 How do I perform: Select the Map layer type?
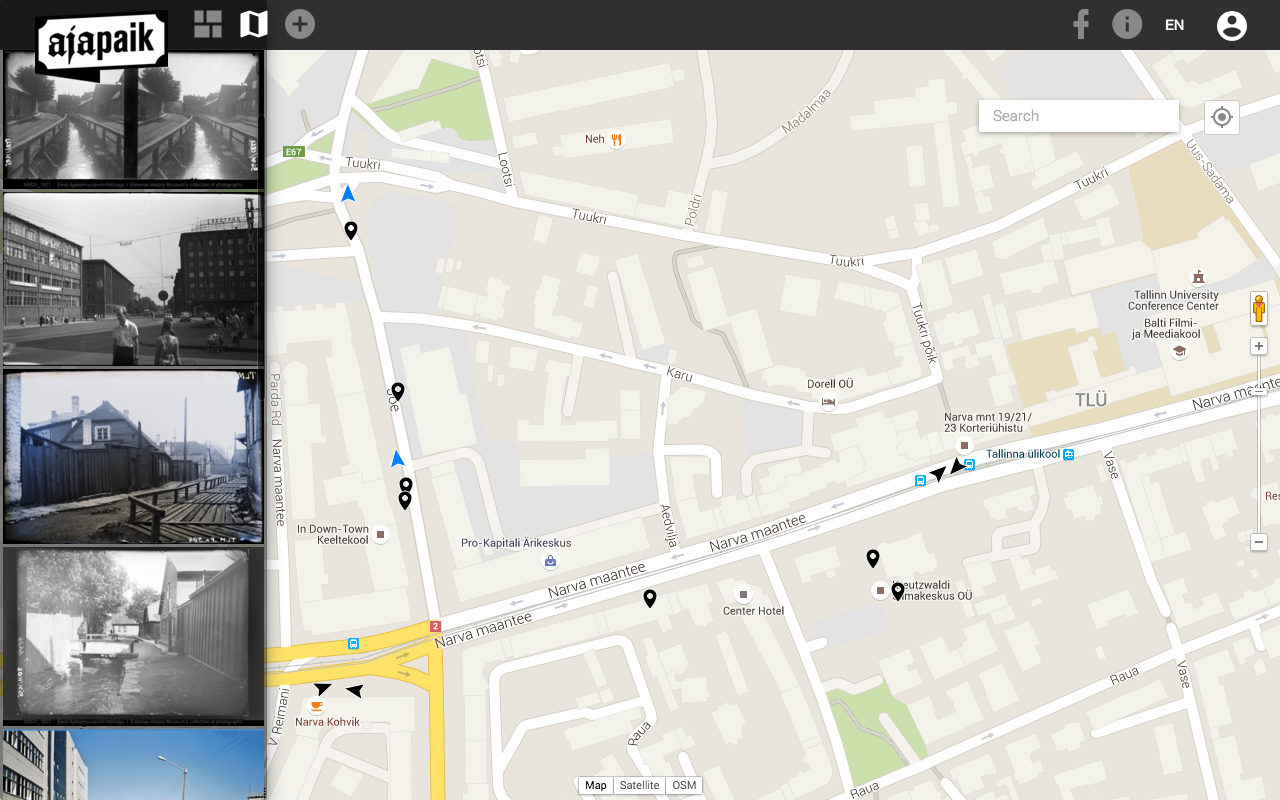tap(596, 785)
